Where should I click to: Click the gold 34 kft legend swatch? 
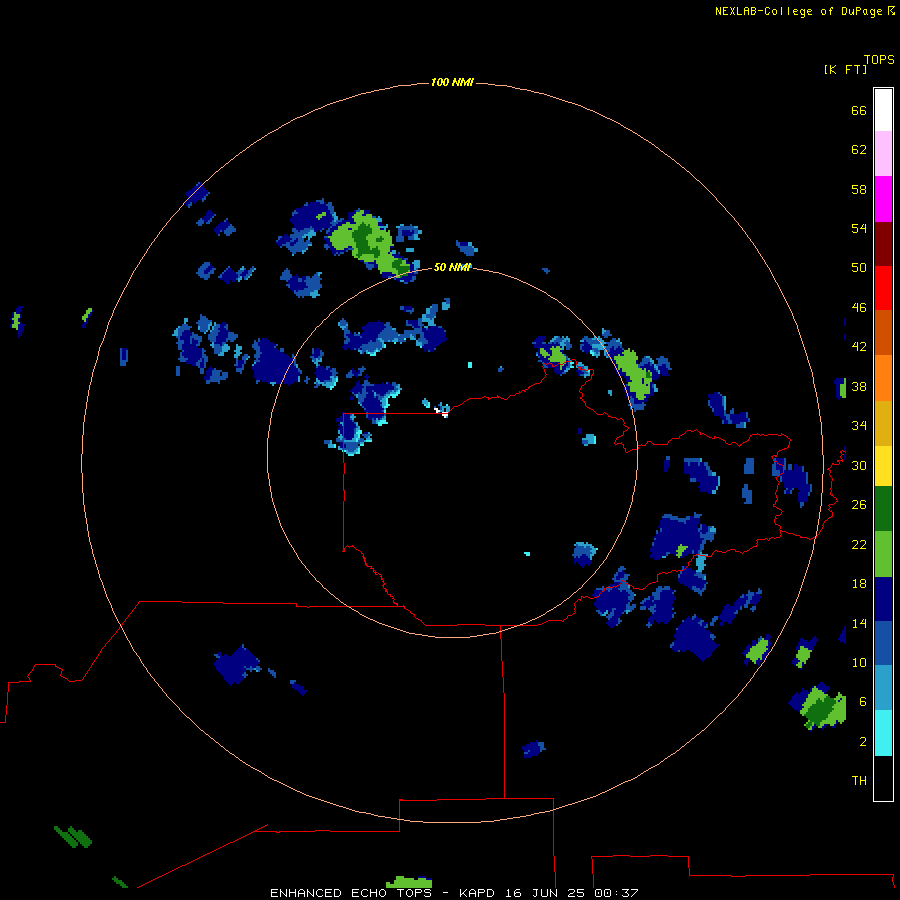coord(883,423)
